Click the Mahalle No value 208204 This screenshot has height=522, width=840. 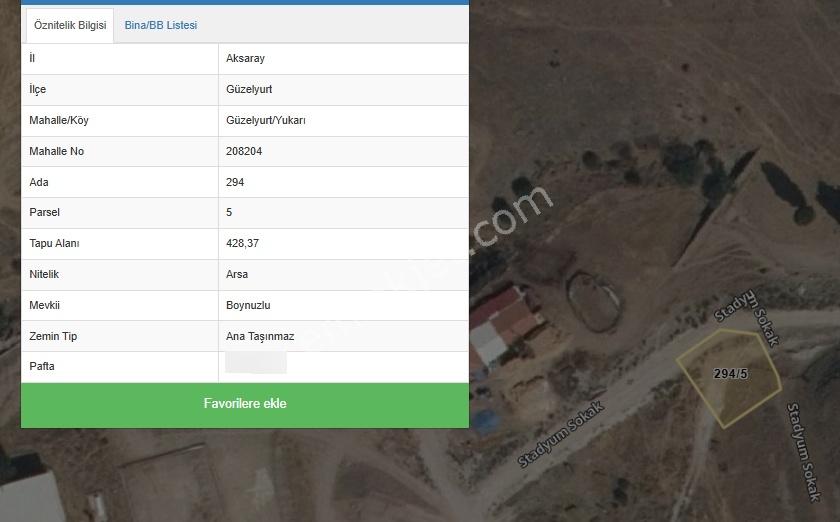pyautogui.click(x=244, y=151)
